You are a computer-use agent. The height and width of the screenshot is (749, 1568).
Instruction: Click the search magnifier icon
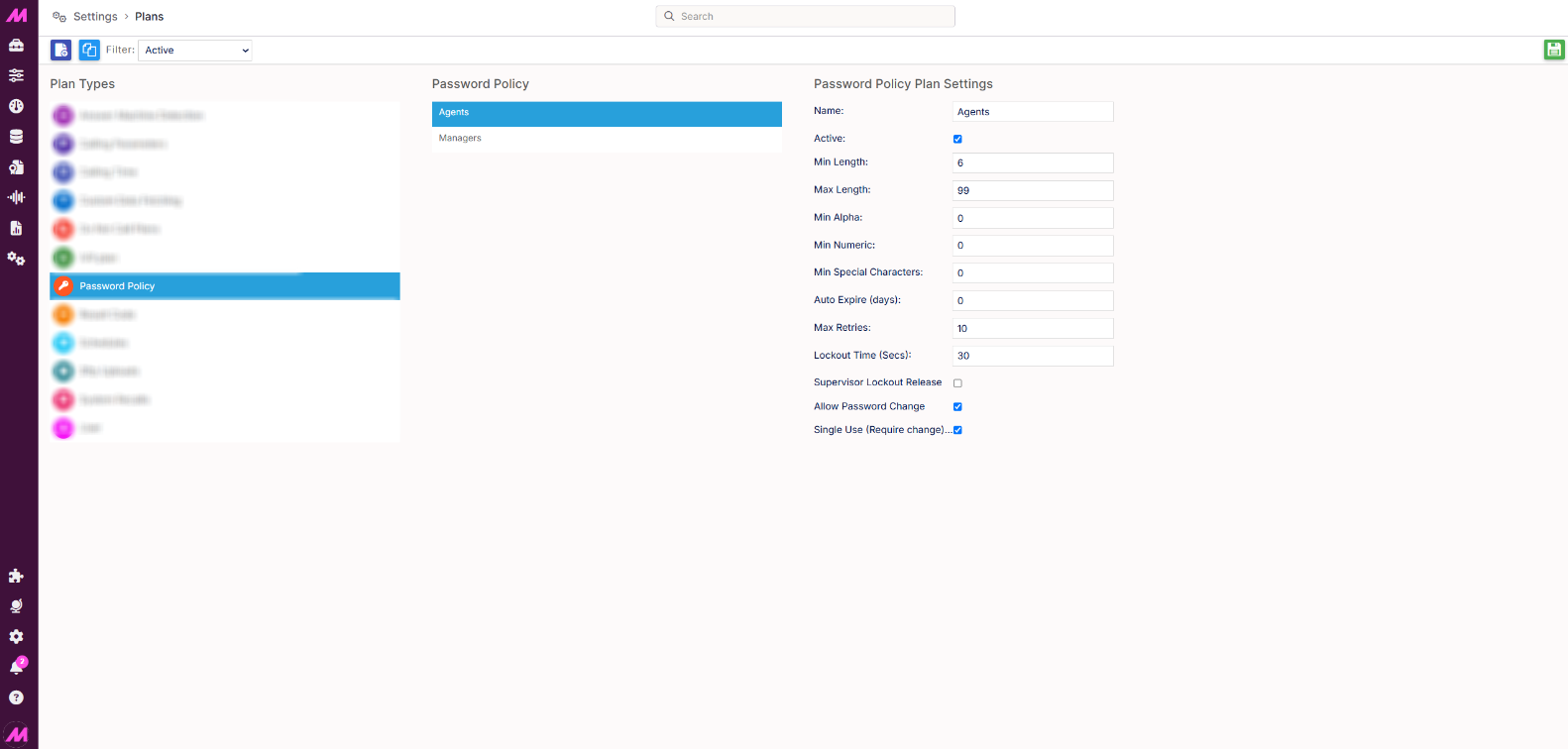point(669,16)
